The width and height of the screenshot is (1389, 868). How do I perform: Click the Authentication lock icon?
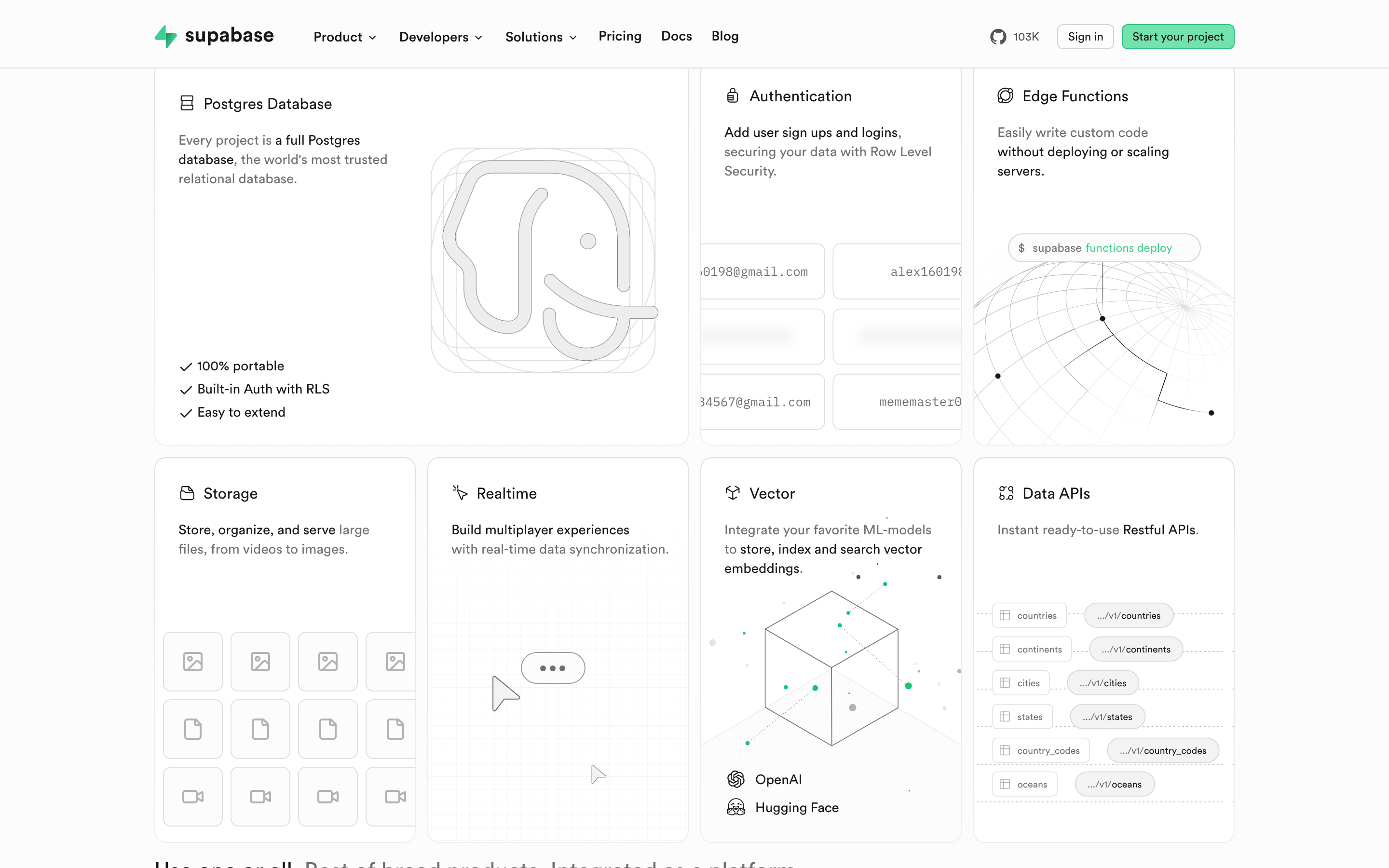733,95
